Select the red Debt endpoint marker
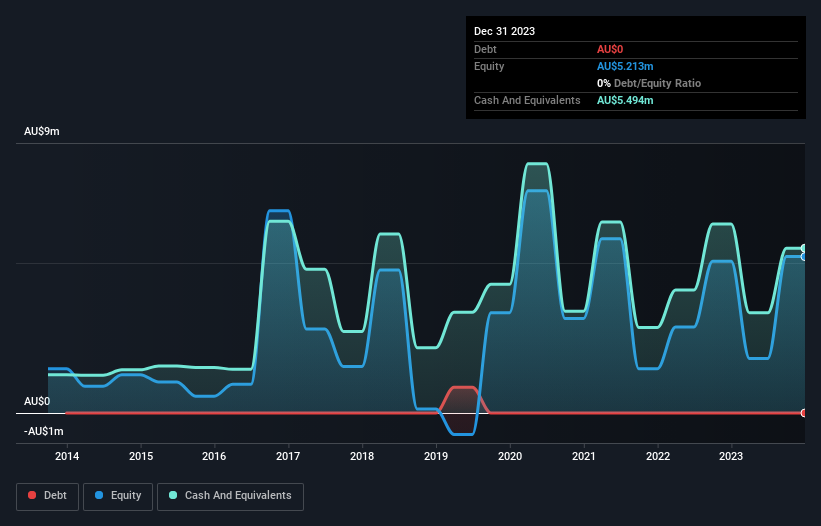Image resolution: width=821 pixels, height=526 pixels. (x=804, y=413)
